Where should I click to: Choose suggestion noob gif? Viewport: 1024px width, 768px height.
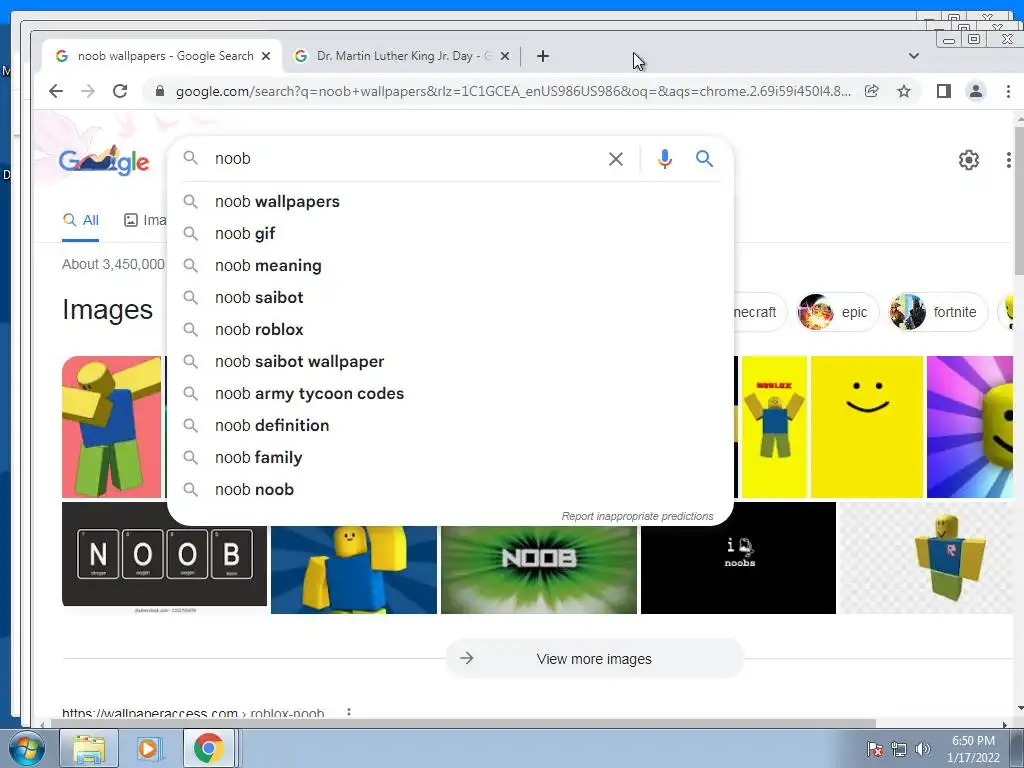(x=450, y=234)
